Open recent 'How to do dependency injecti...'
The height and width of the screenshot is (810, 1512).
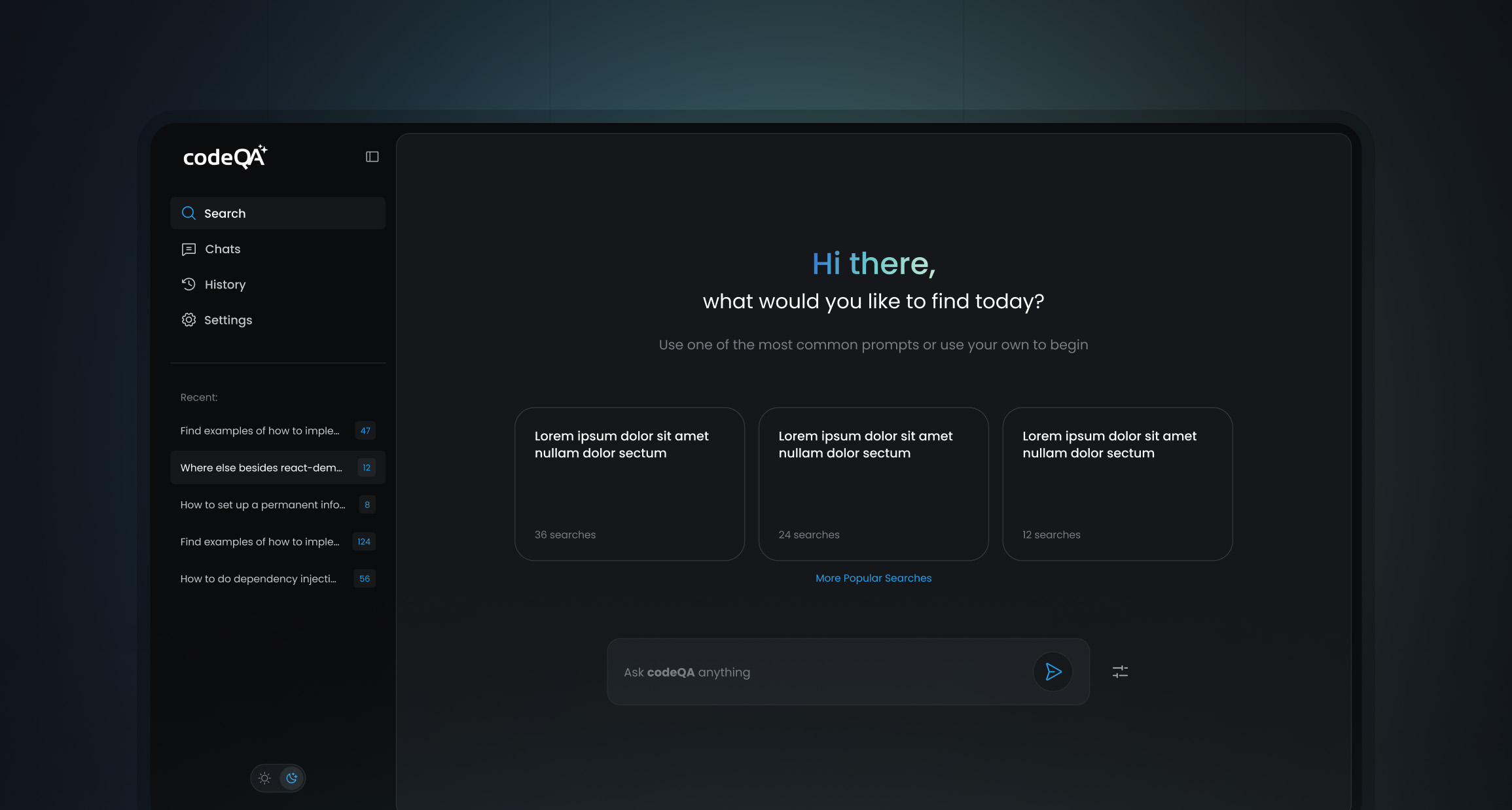point(278,578)
